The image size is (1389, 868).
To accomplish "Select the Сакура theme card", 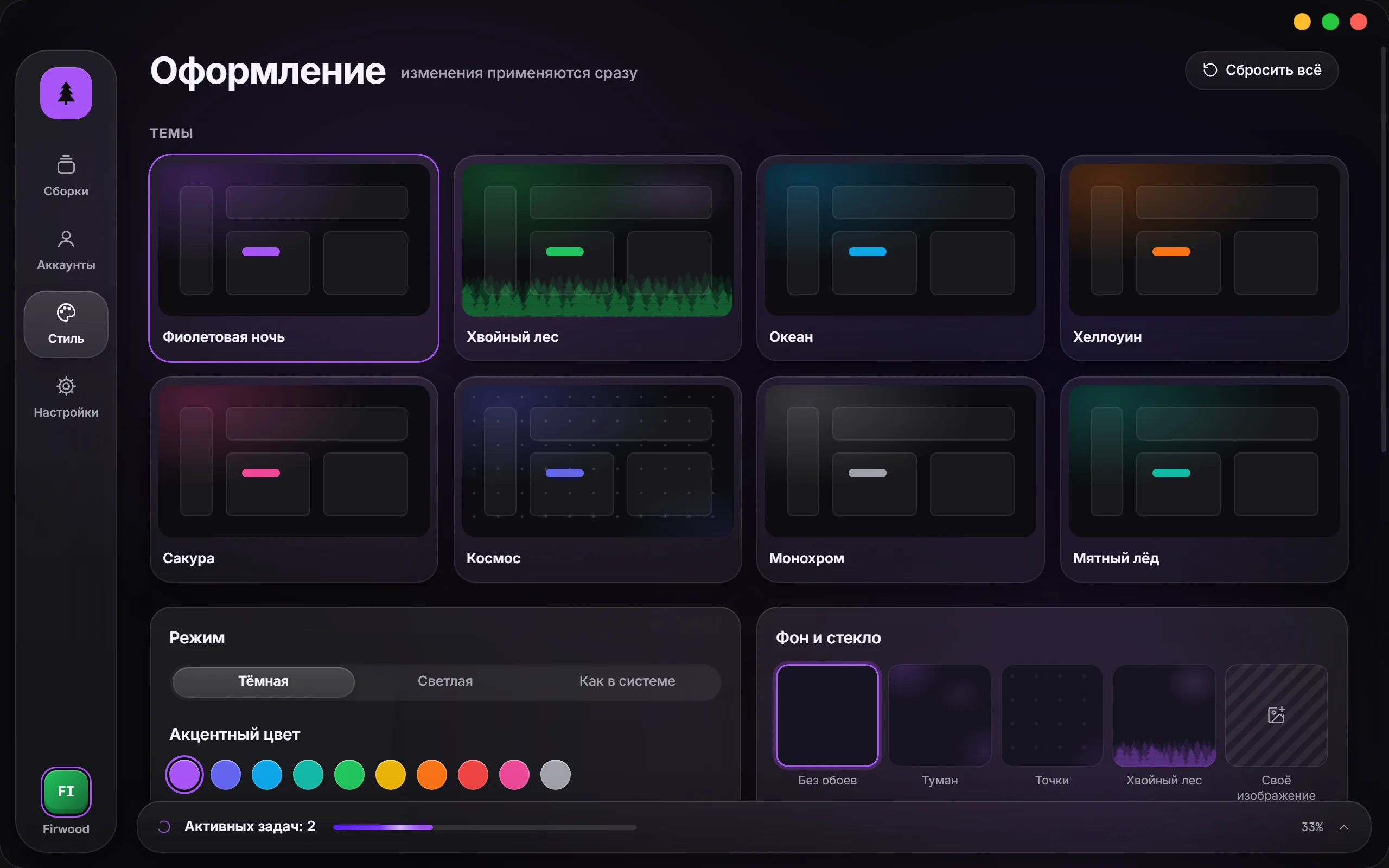I will coord(294,480).
